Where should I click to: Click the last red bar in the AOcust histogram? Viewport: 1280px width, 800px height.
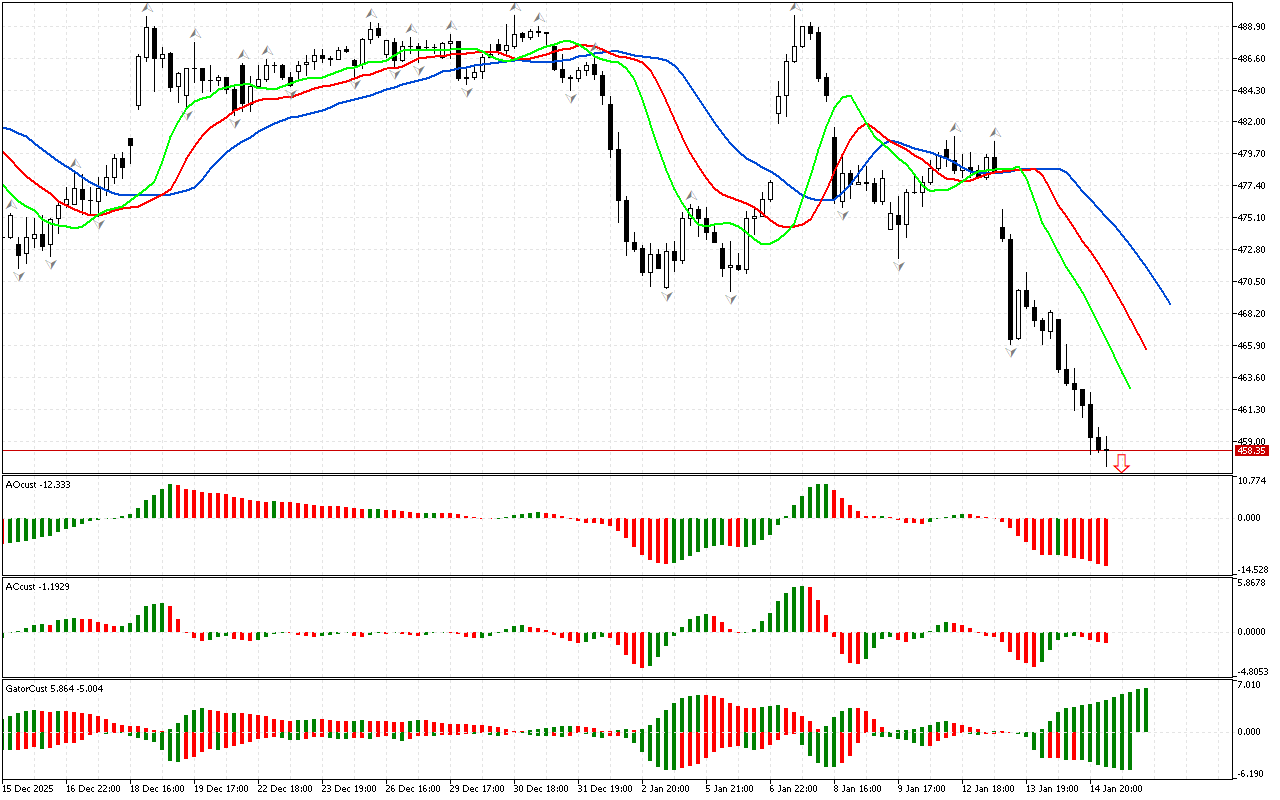[1107, 541]
